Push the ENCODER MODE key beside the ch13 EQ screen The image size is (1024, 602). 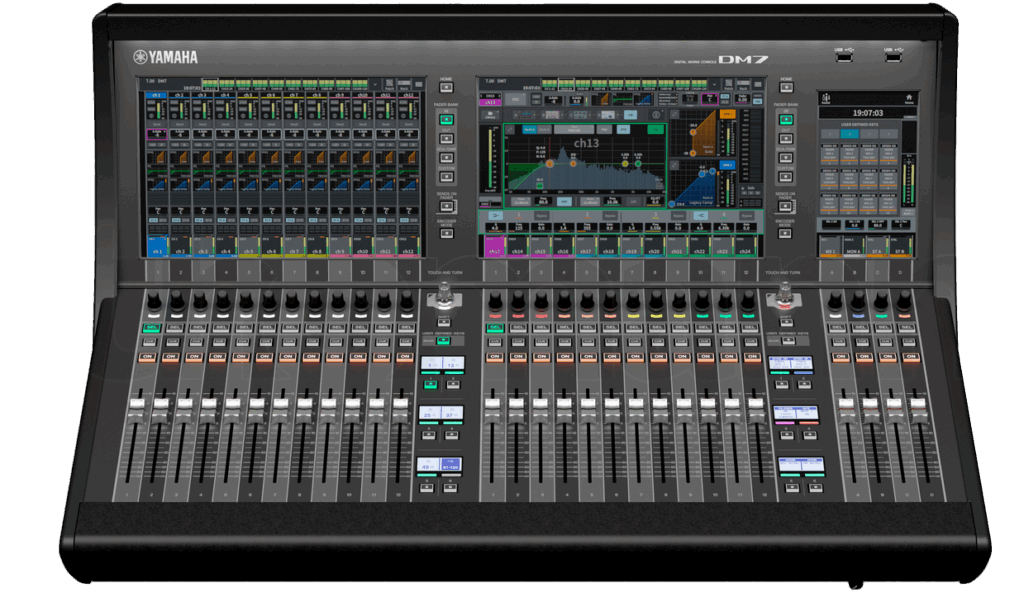coord(786,233)
